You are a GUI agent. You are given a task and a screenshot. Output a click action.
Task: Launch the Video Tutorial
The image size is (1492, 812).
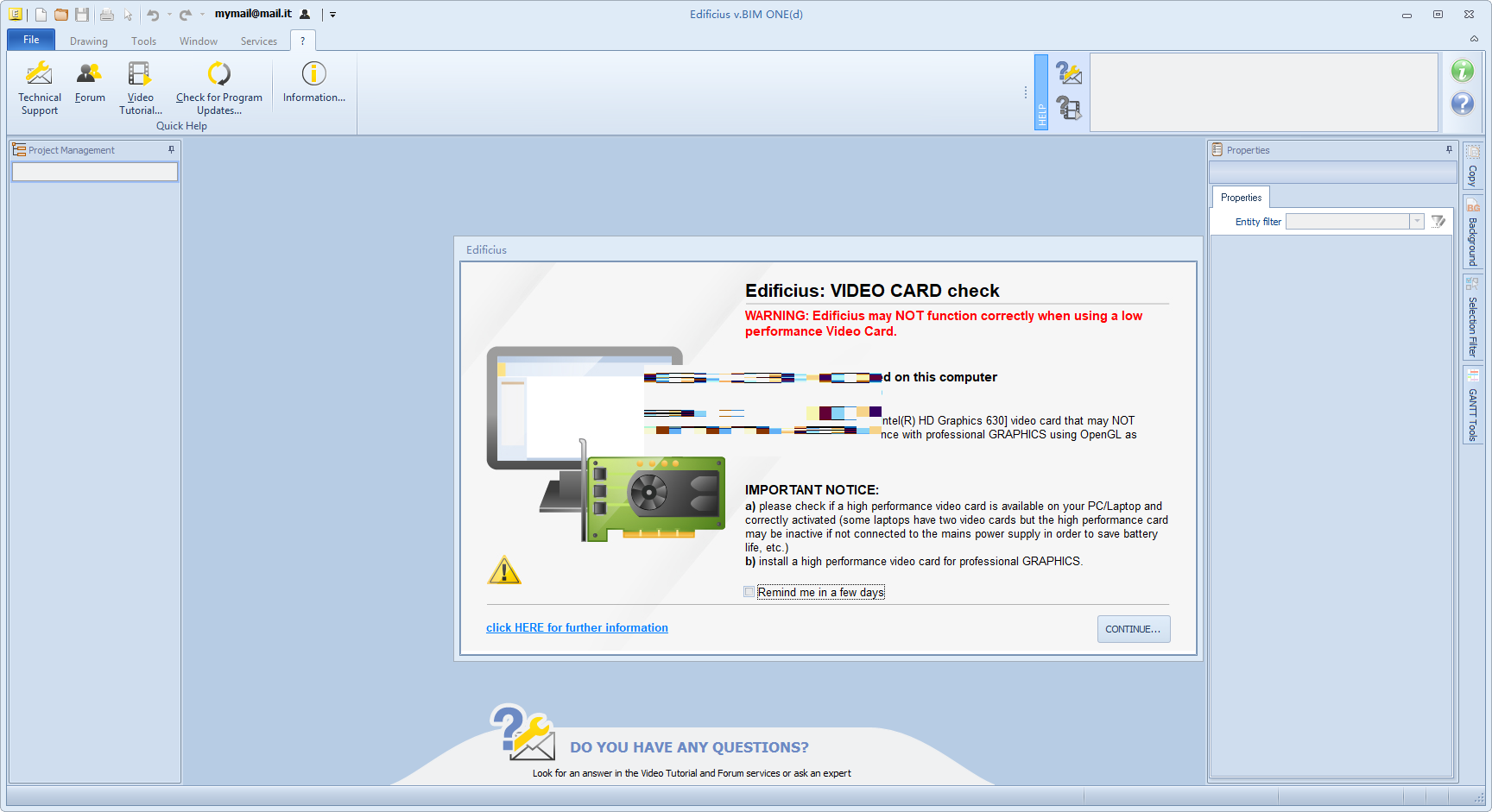click(x=141, y=88)
